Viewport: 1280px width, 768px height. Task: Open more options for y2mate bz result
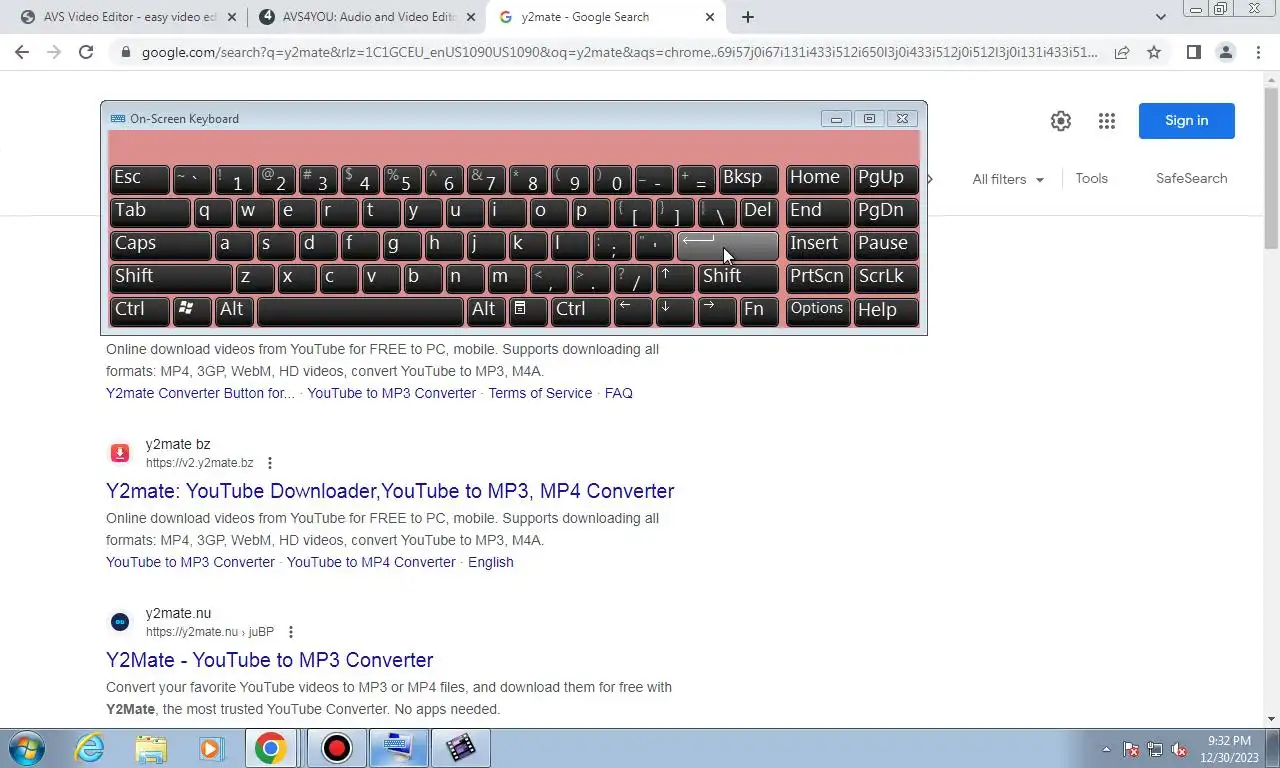[x=270, y=463]
